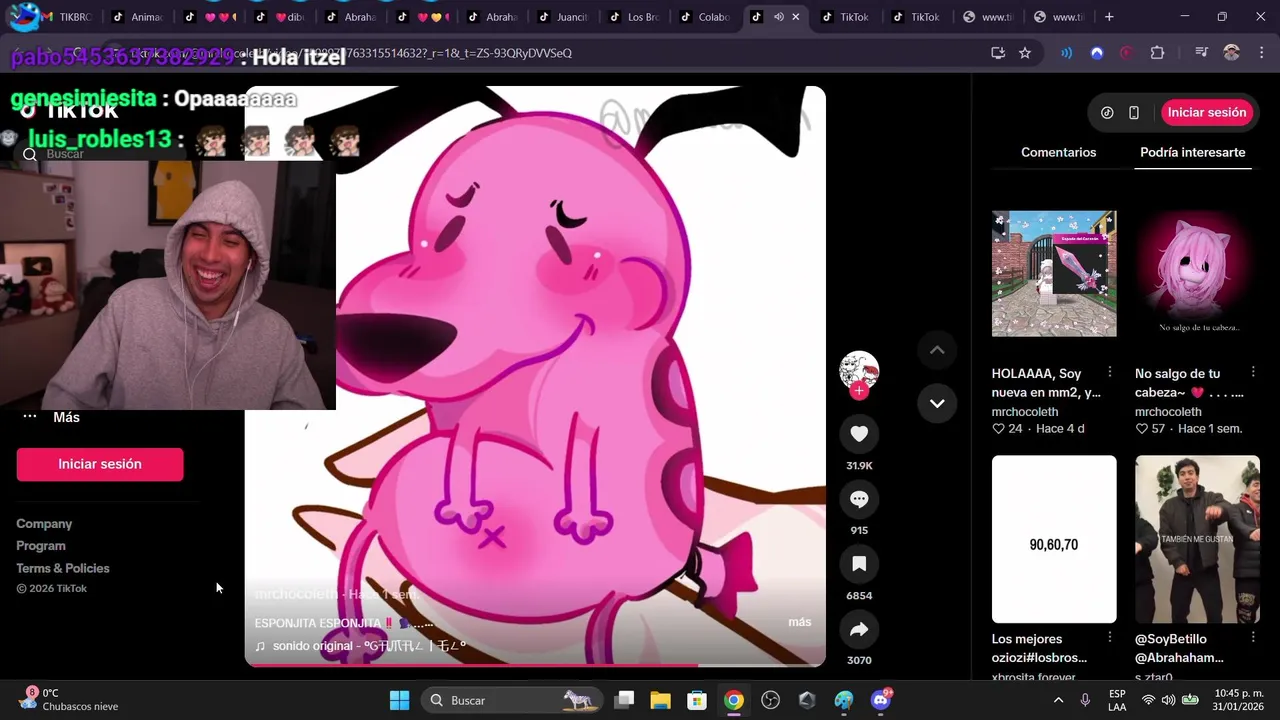Screen dimensions: 1280x720
Task: Mute the active tab's speaker icon
Action: (778, 17)
